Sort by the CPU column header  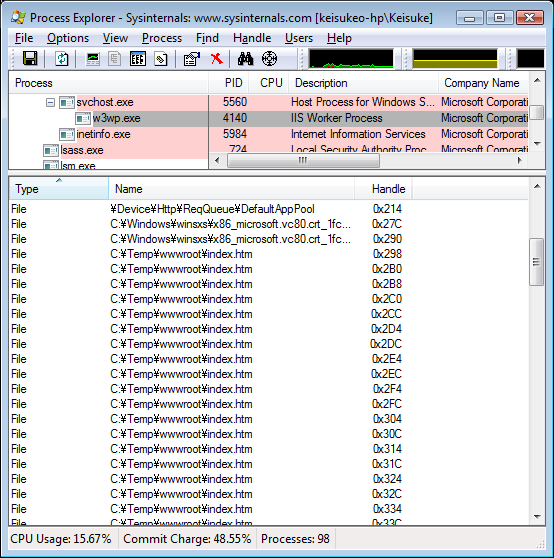269,83
